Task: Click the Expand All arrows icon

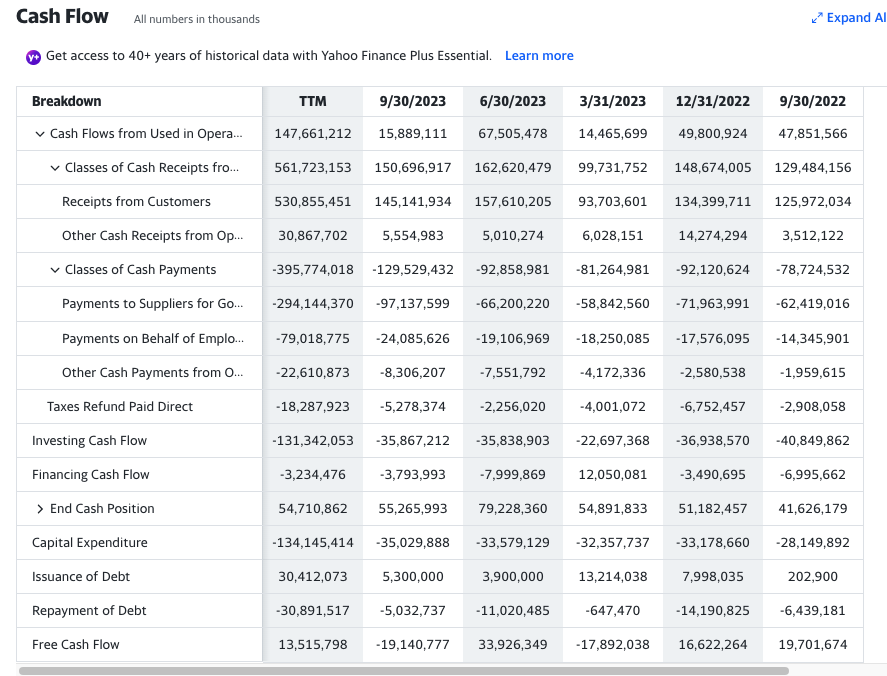Action: point(817,18)
